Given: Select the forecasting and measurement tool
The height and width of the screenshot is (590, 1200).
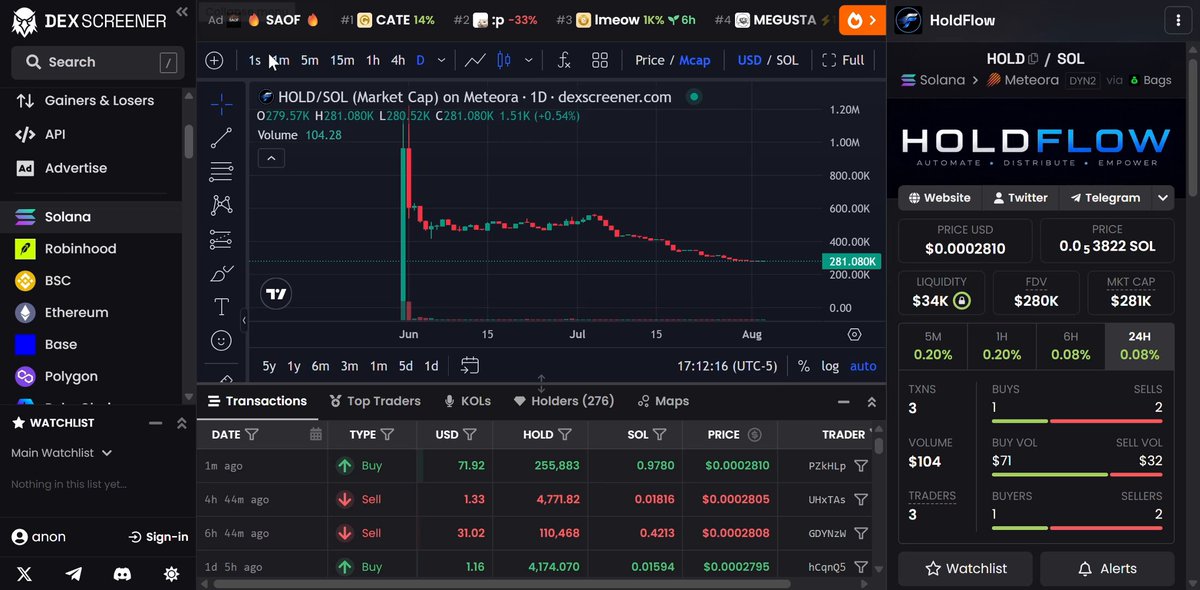Looking at the screenshot, I should (221, 239).
